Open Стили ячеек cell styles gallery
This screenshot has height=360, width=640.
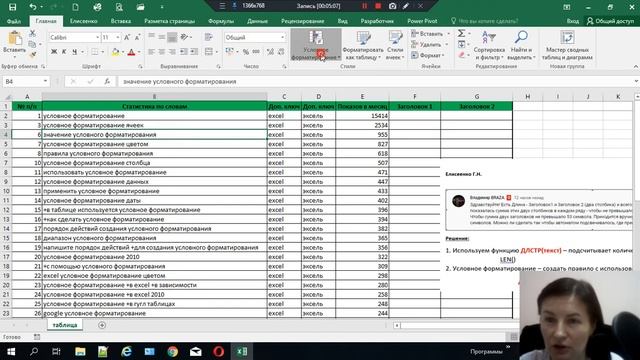[395, 45]
